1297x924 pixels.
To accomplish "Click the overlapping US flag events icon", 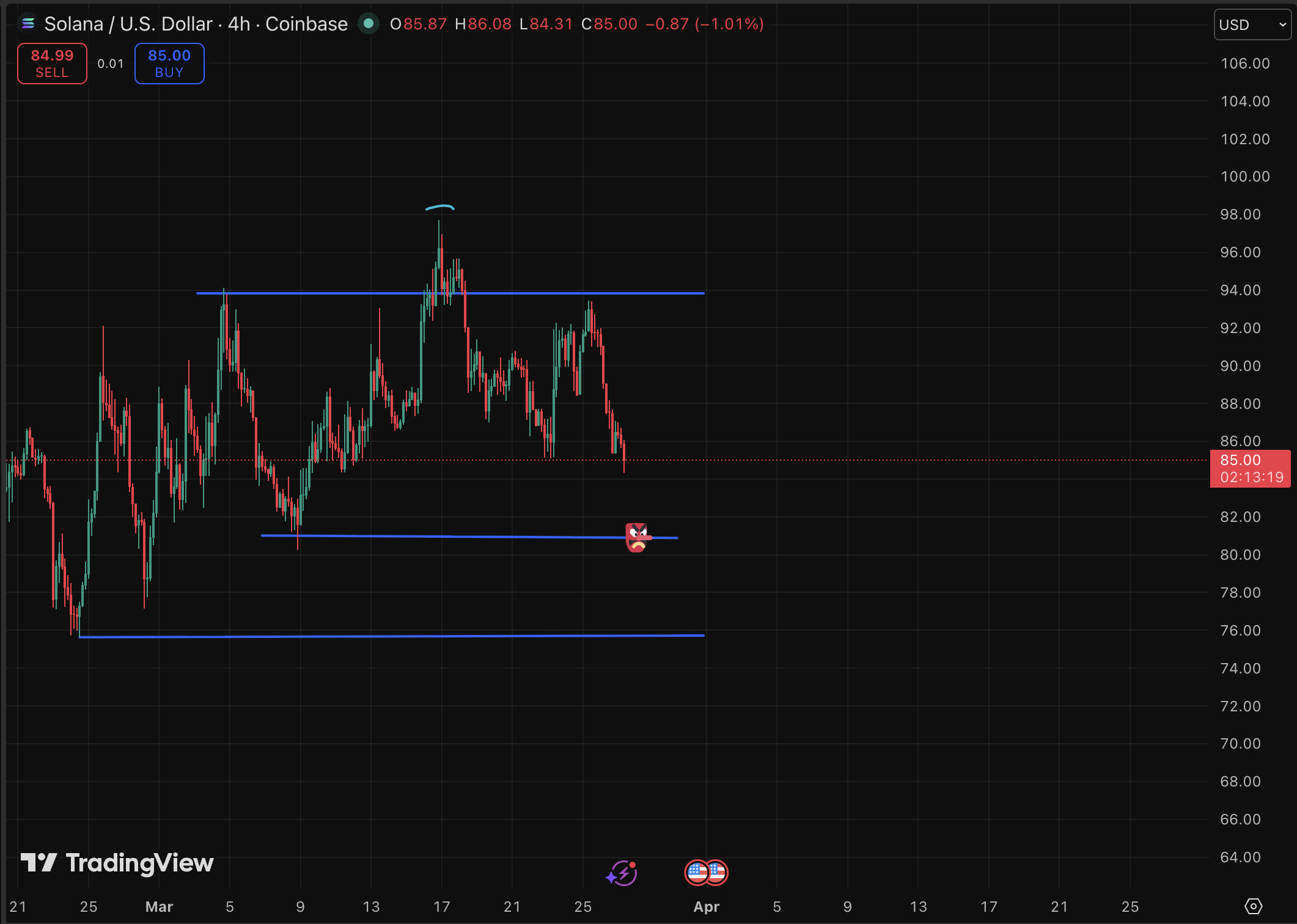I will [x=706, y=873].
